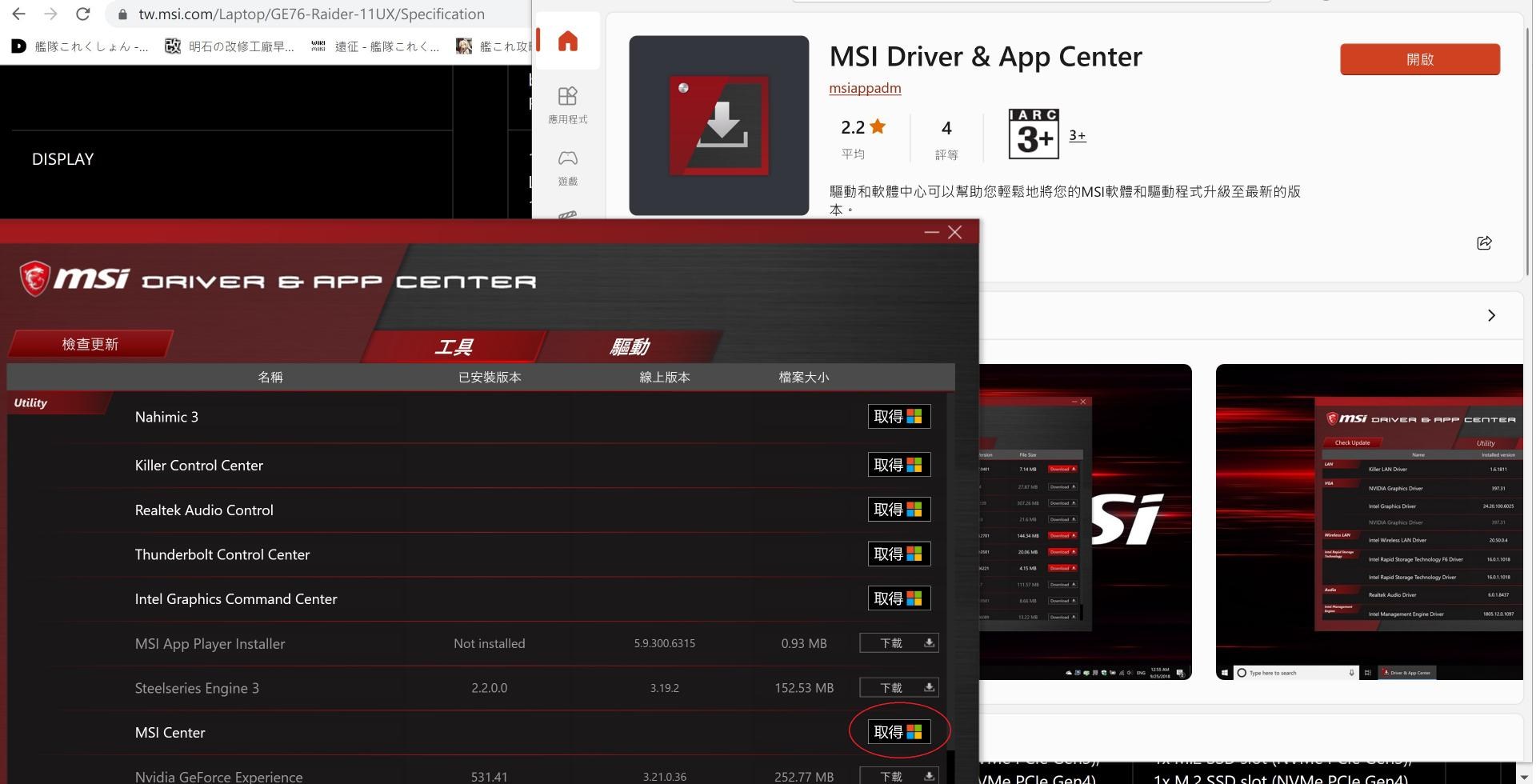Click the 3+ age rating link

click(1077, 135)
